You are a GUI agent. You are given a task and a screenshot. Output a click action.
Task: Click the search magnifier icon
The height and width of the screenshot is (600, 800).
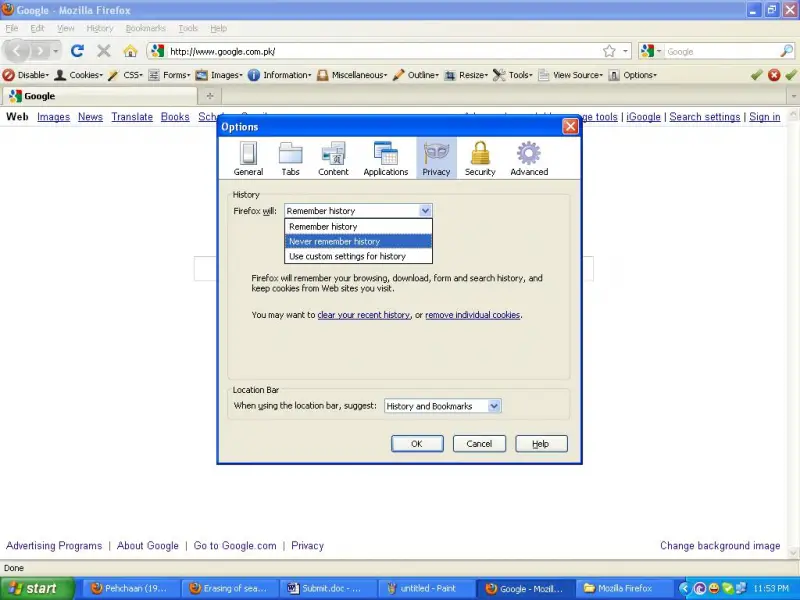(x=786, y=51)
